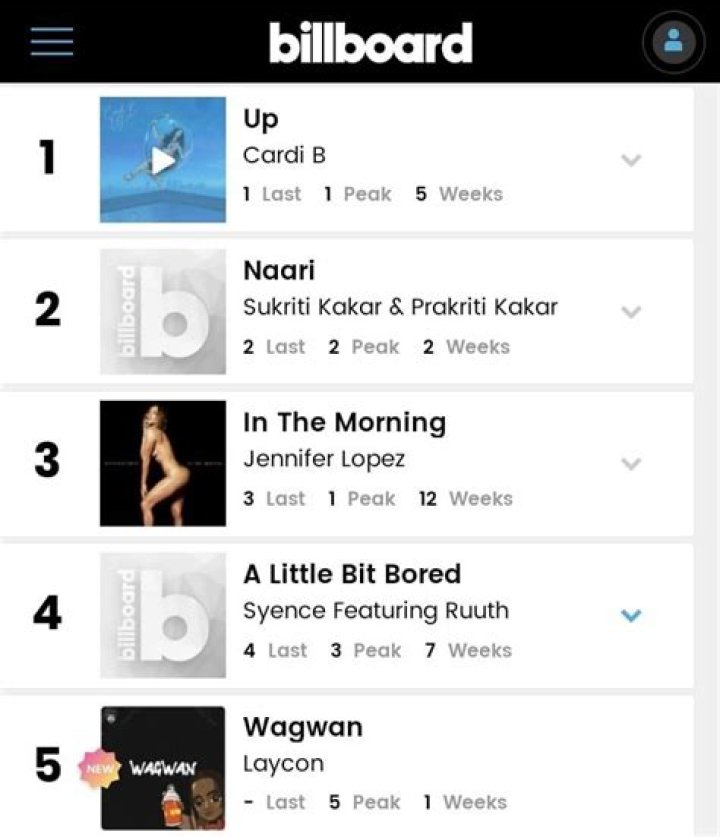This screenshot has height=837, width=720.
Task: Open the user account profile icon
Action: pyautogui.click(x=673, y=41)
